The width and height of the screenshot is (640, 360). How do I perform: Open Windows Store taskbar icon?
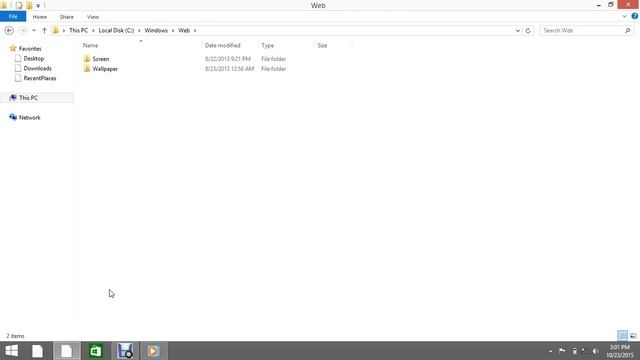pyautogui.click(x=96, y=351)
